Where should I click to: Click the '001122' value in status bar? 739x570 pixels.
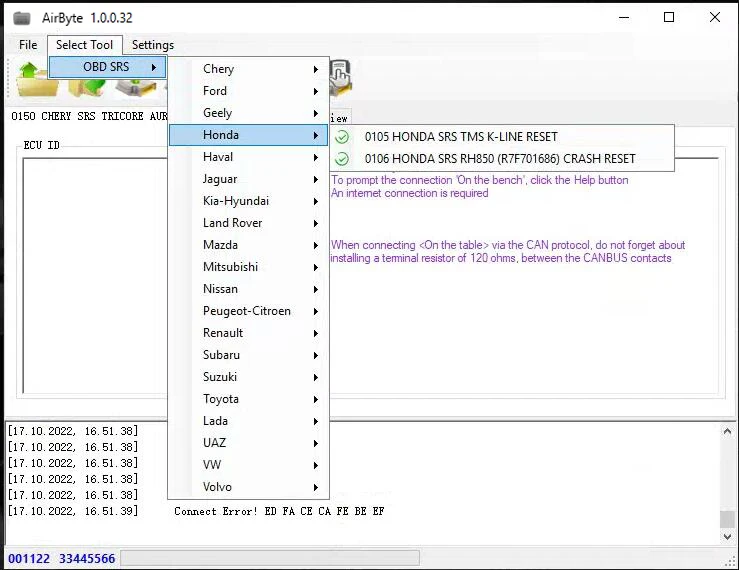pyautogui.click(x=29, y=559)
